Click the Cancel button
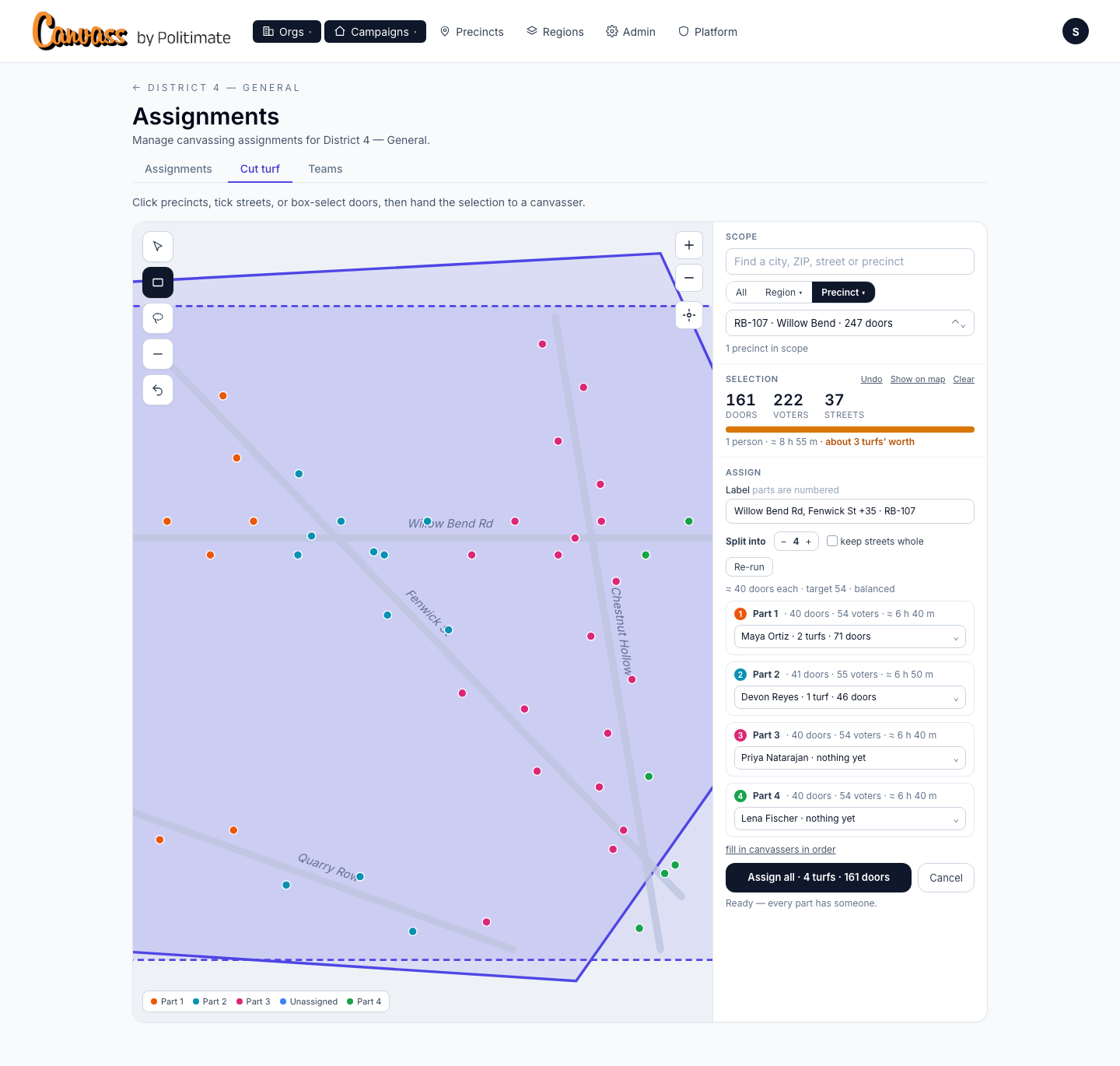Viewport: 1120px width, 1066px height. pyautogui.click(x=946, y=878)
